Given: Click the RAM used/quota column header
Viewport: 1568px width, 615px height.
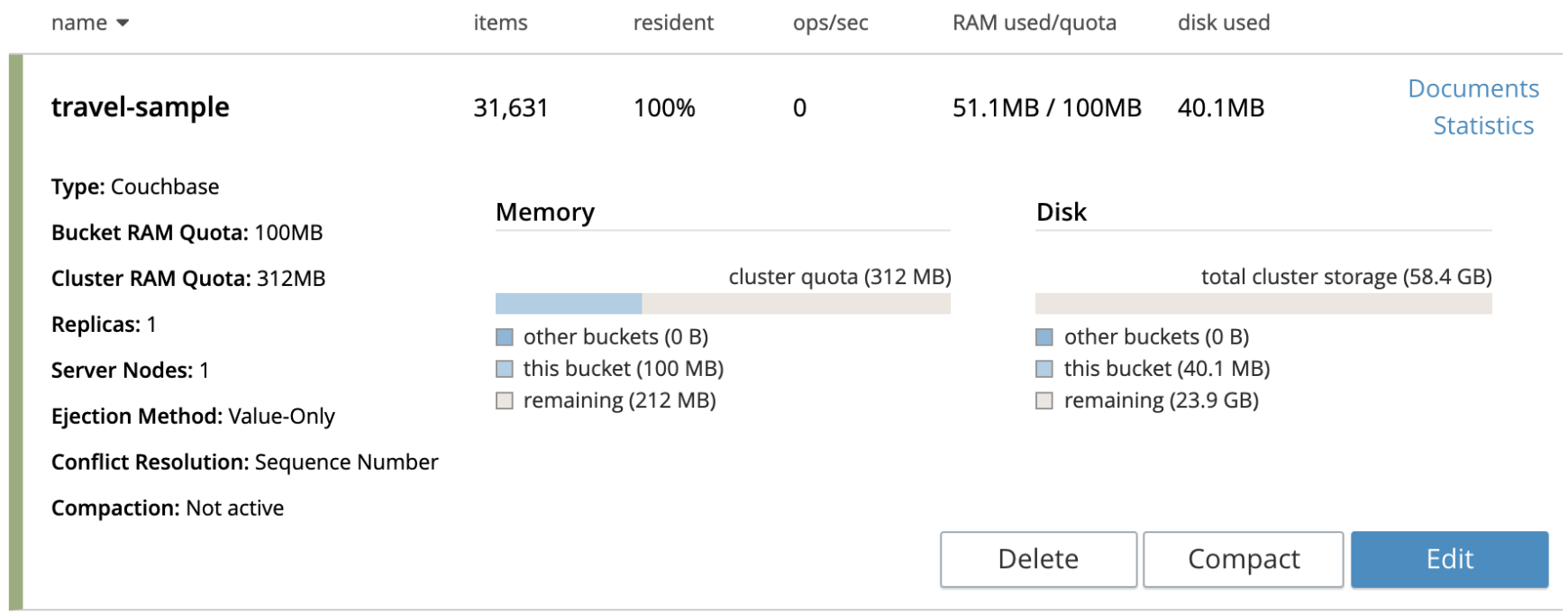Looking at the screenshot, I should coord(1034,23).
